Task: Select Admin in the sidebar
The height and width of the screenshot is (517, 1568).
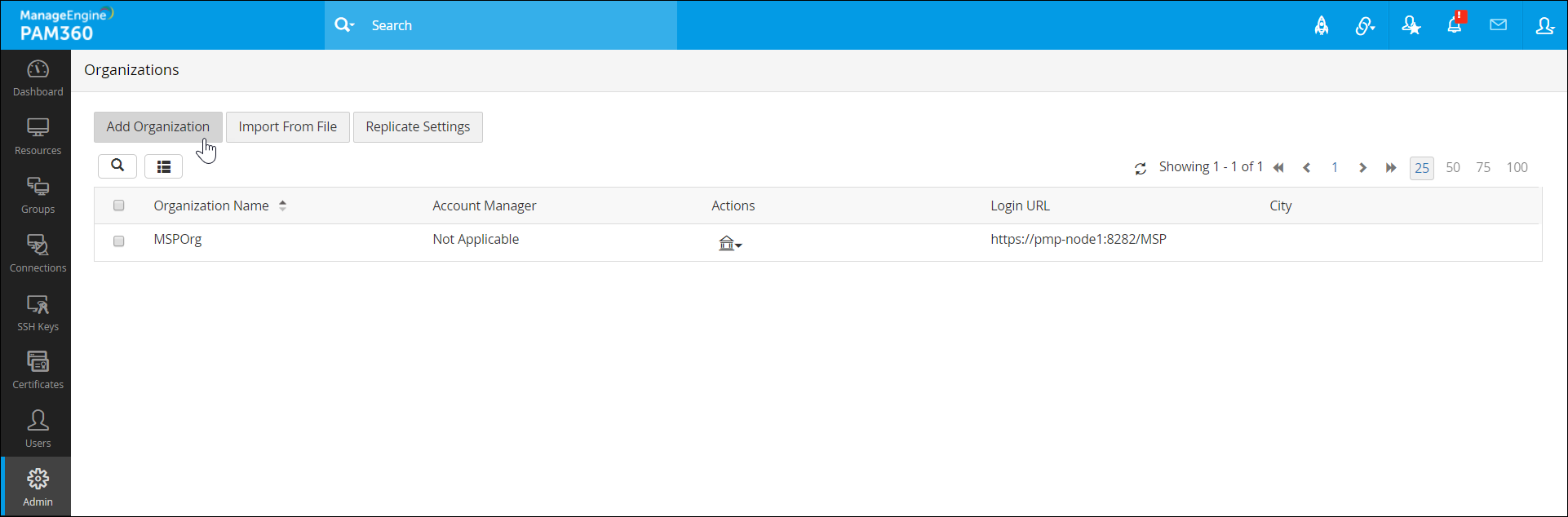Action: click(x=38, y=488)
